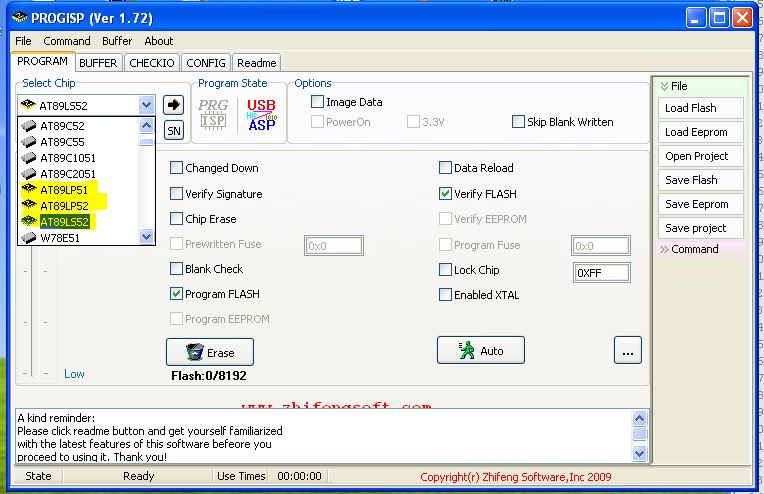764x494 pixels.
Task: Click the SN button
Action: pyautogui.click(x=173, y=130)
